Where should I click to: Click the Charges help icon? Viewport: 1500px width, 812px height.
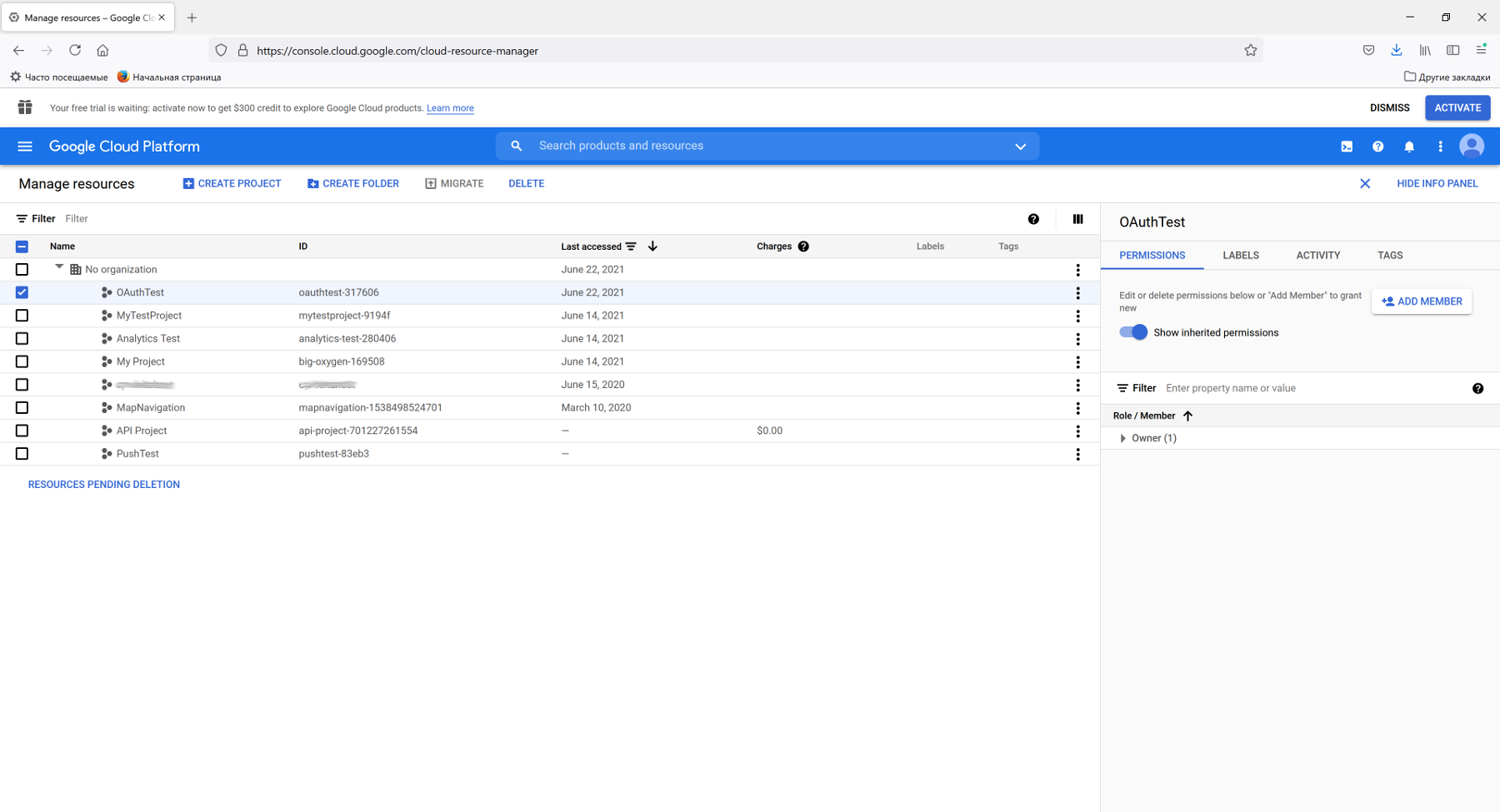pos(803,247)
